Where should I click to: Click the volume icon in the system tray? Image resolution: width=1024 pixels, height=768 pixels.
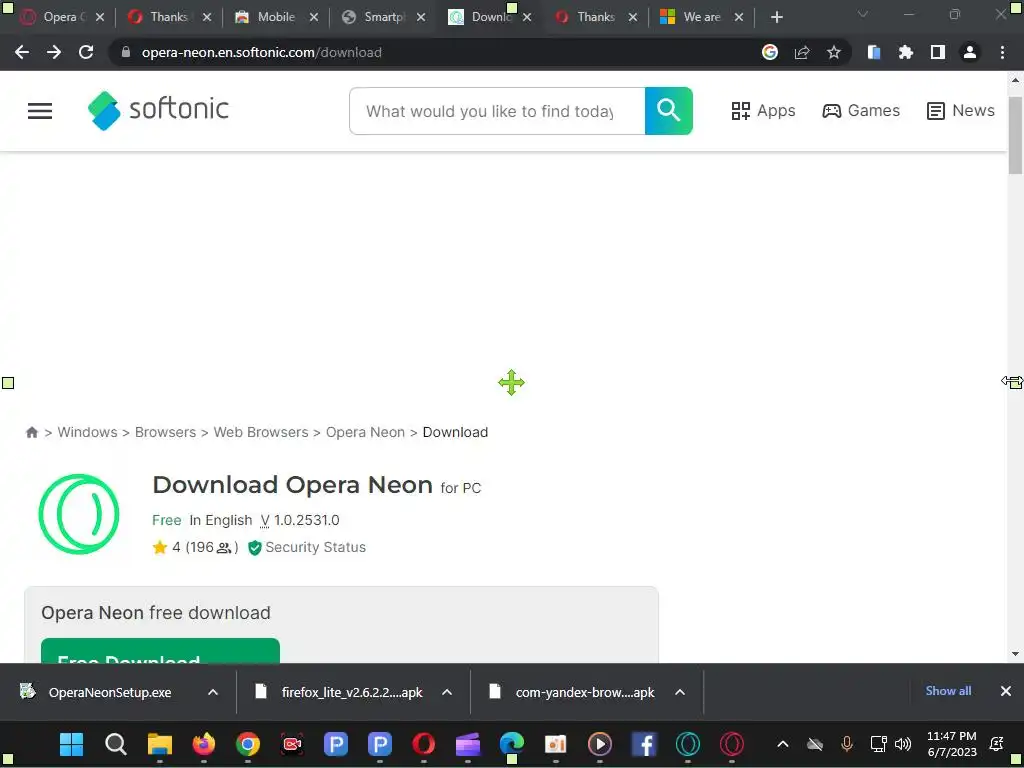[x=903, y=744]
